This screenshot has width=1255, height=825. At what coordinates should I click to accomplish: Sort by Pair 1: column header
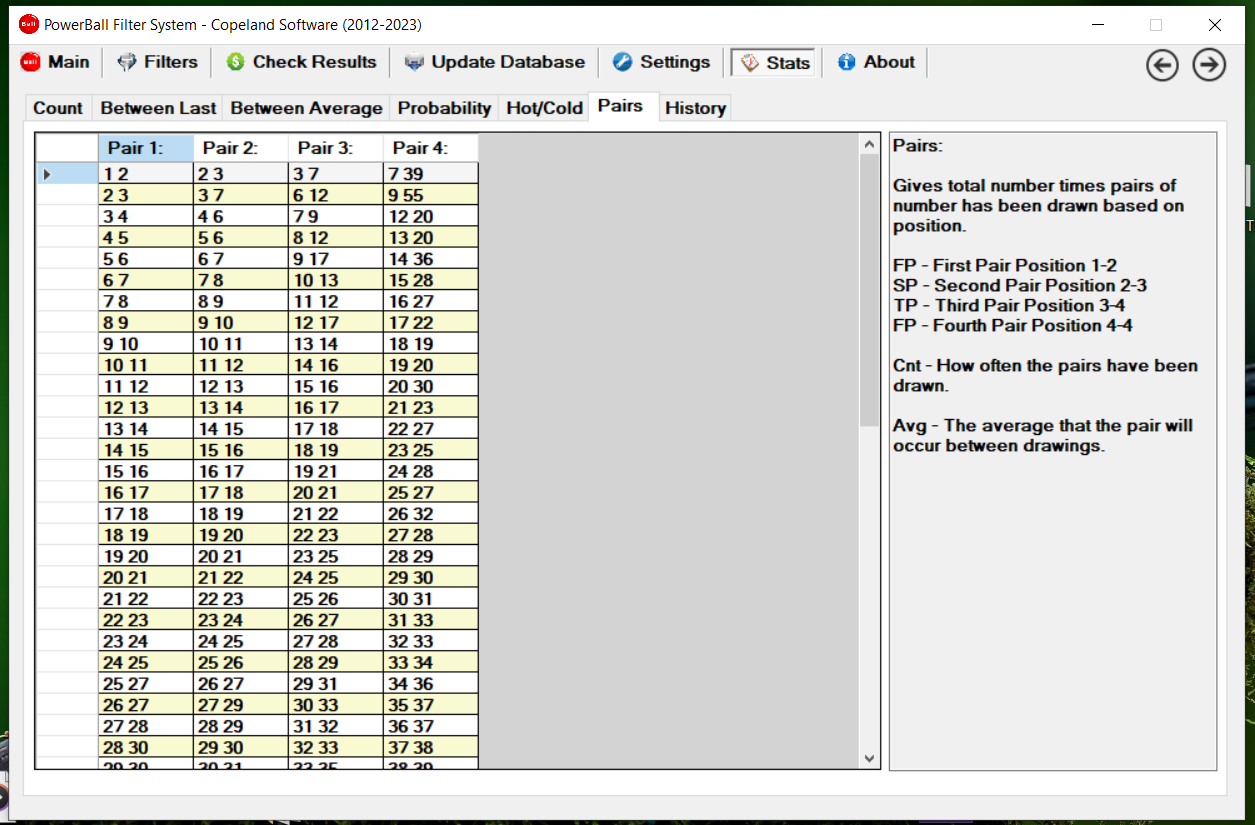pyautogui.click(x=146, y=148)
